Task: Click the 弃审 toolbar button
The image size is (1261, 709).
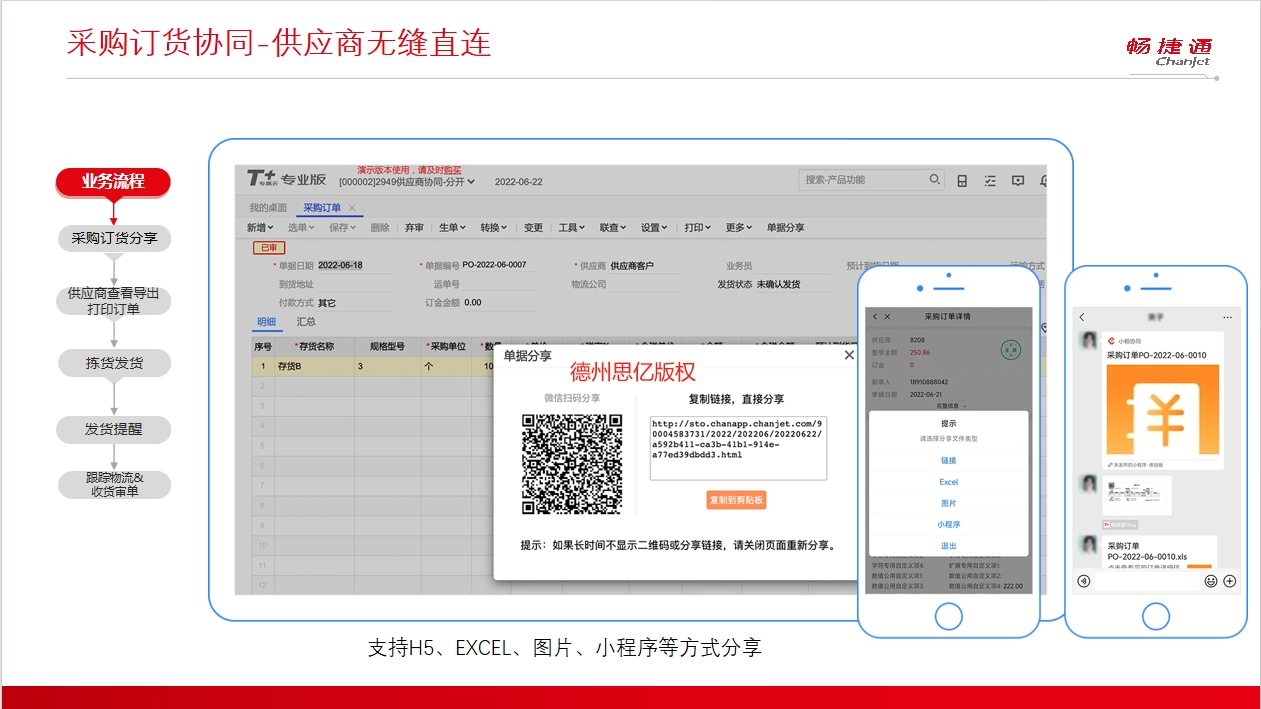Action: (414, 228)
